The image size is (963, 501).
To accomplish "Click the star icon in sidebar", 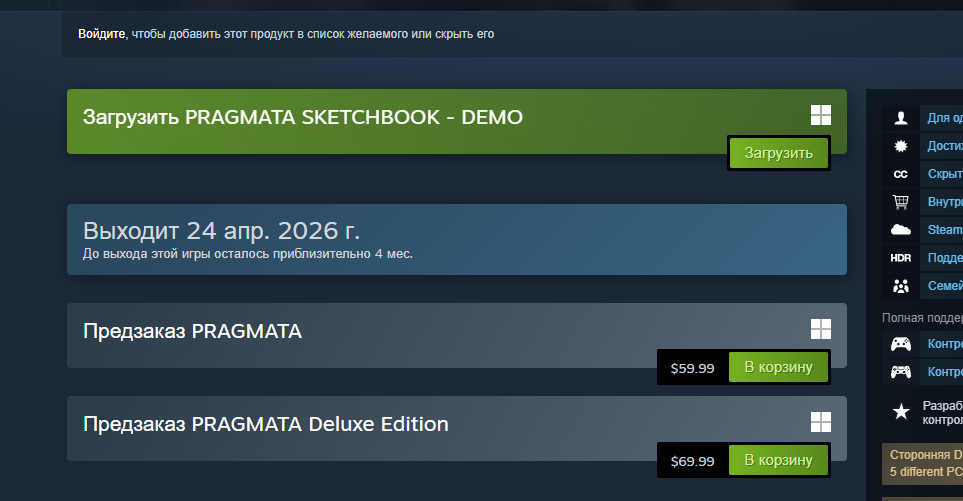I will 901,410.
